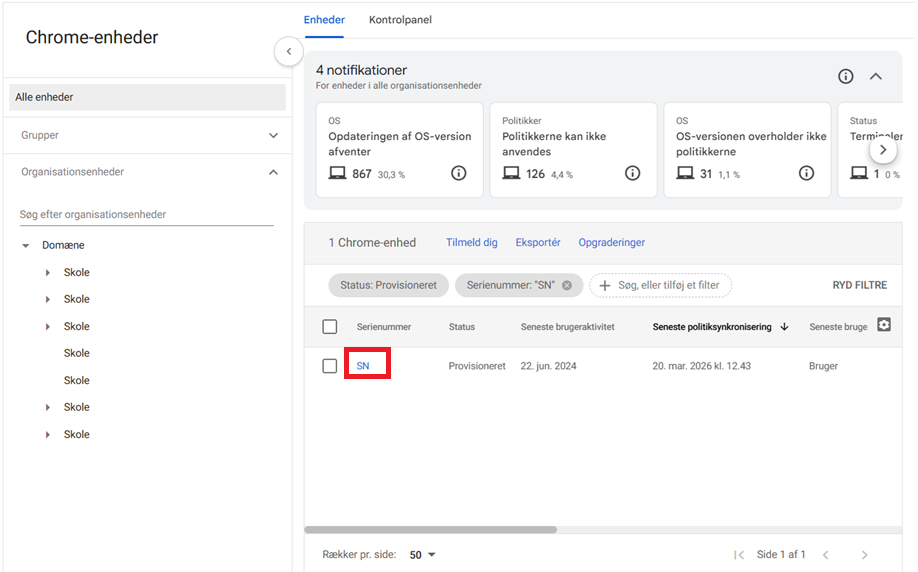The width and height of the screenshot is (918, 572).
Task: Click info icon on OS-opdatering afventer card
Action: pyautogui.click(x=459, y=173)
